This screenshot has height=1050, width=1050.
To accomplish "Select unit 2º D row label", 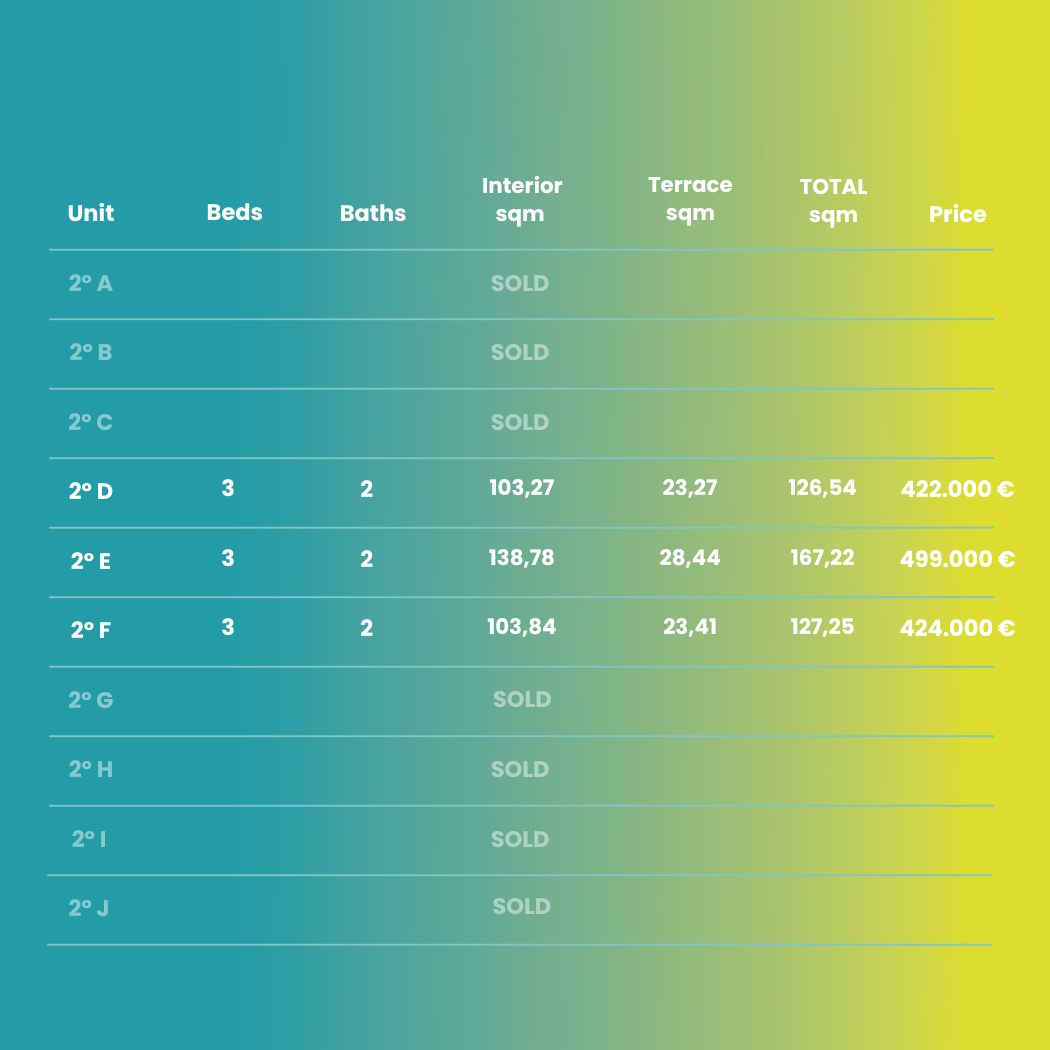I will (90, 491).
